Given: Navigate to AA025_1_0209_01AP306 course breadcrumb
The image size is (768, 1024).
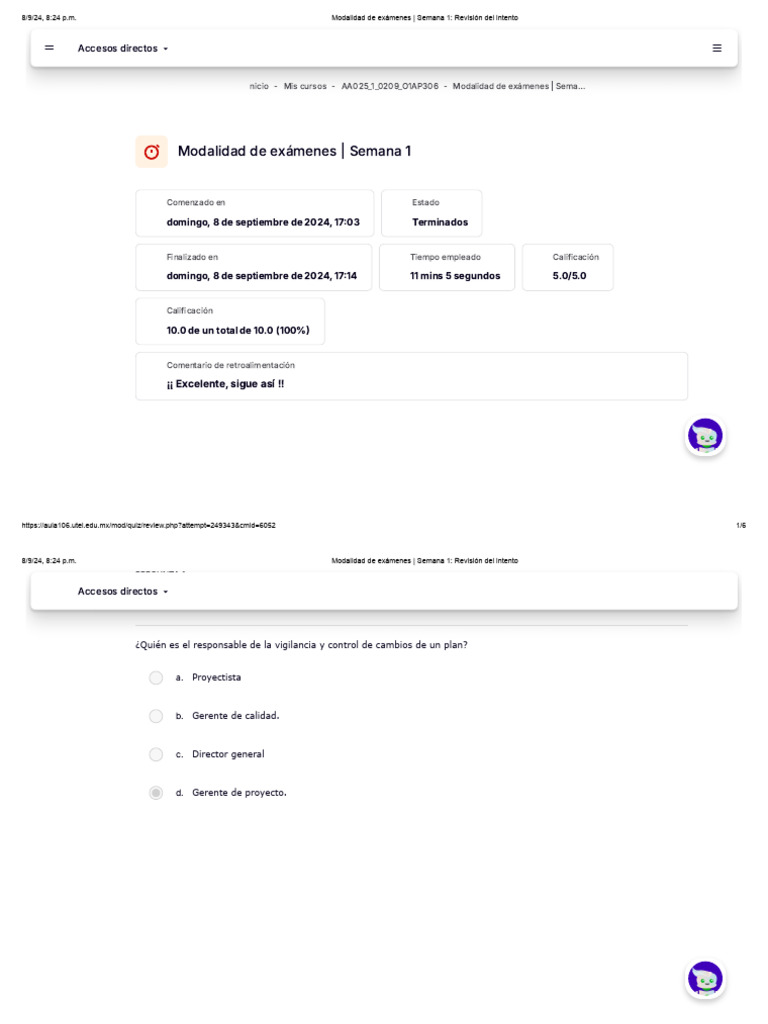Looking at the screenshot, I should pyautogui.click(x=389, y=86).
